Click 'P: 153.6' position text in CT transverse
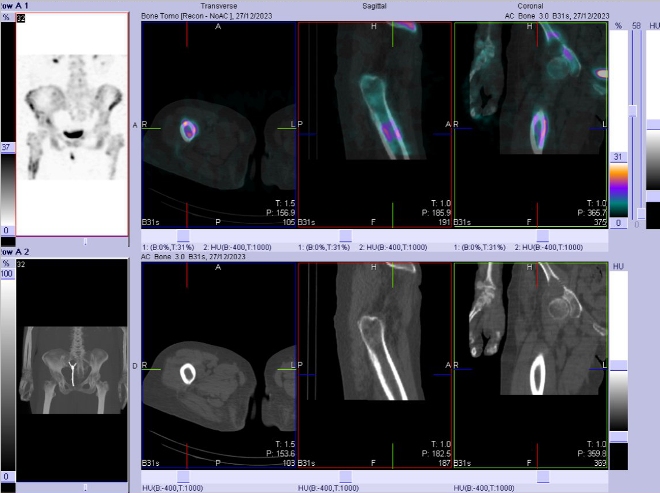Image resolution: width=660 pixels, height=493 pixels. coord(281,454)
